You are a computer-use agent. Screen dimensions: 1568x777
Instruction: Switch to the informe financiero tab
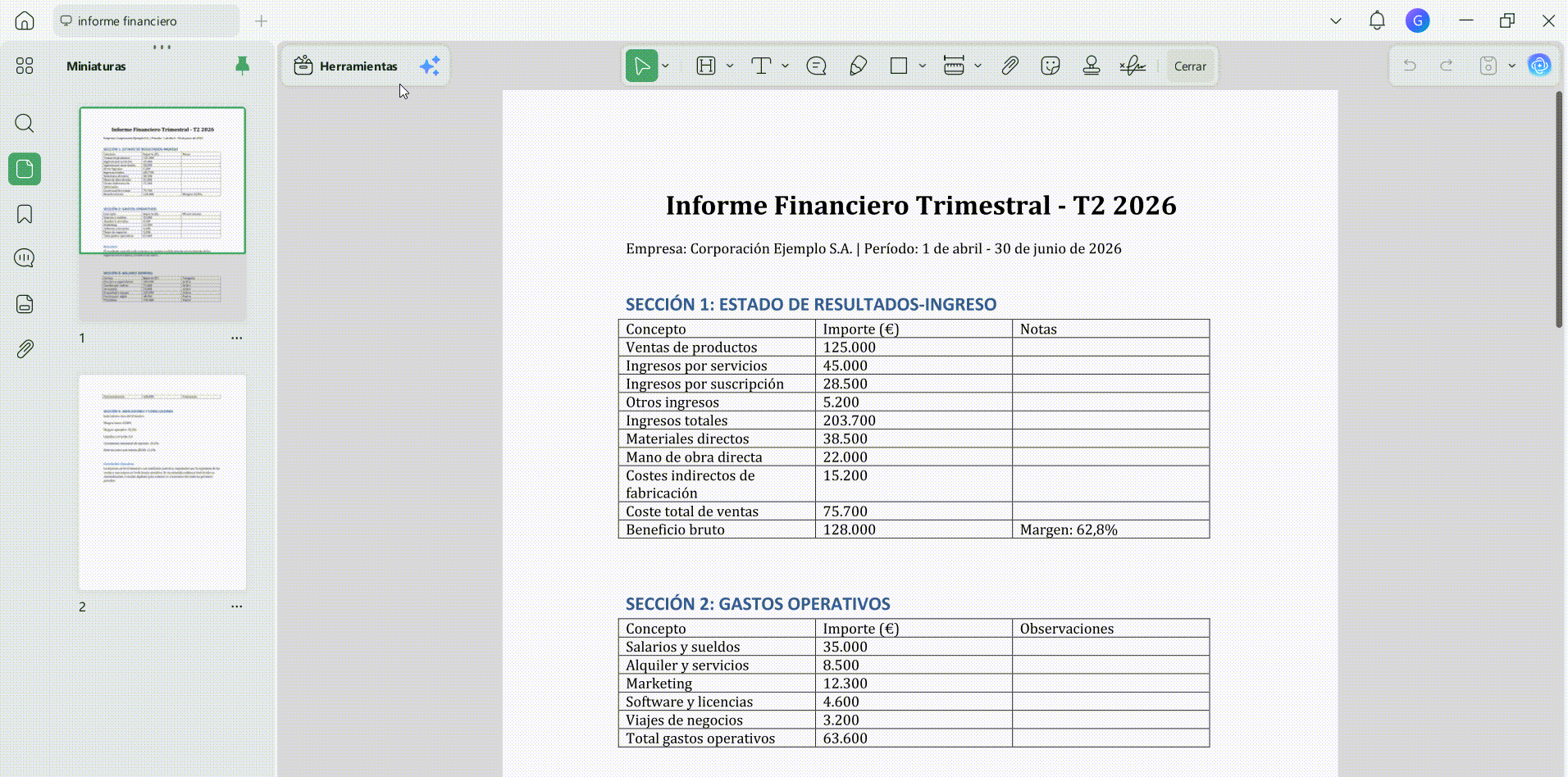[x=147, y=21]
